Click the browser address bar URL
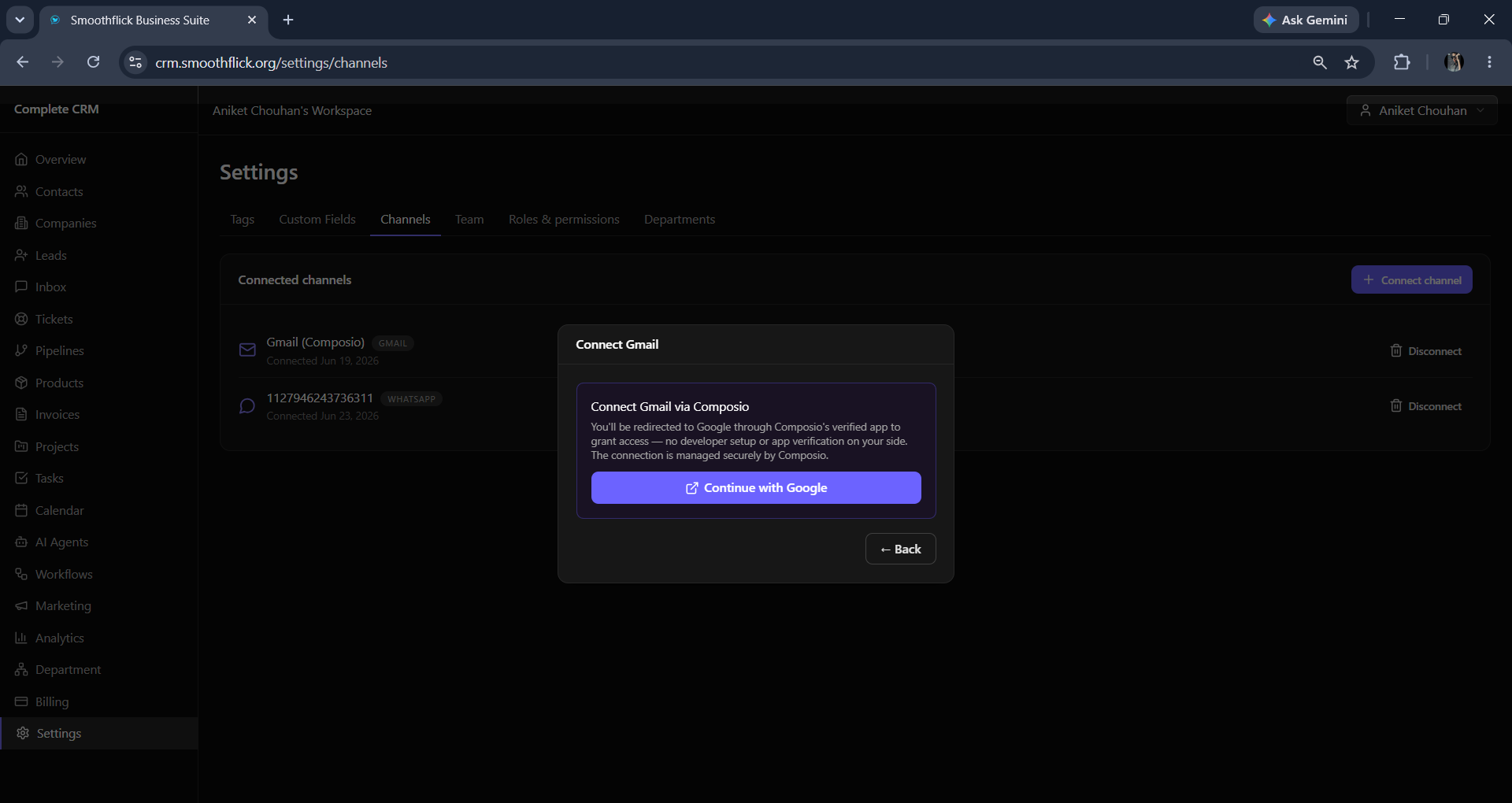 pos(272,62)
